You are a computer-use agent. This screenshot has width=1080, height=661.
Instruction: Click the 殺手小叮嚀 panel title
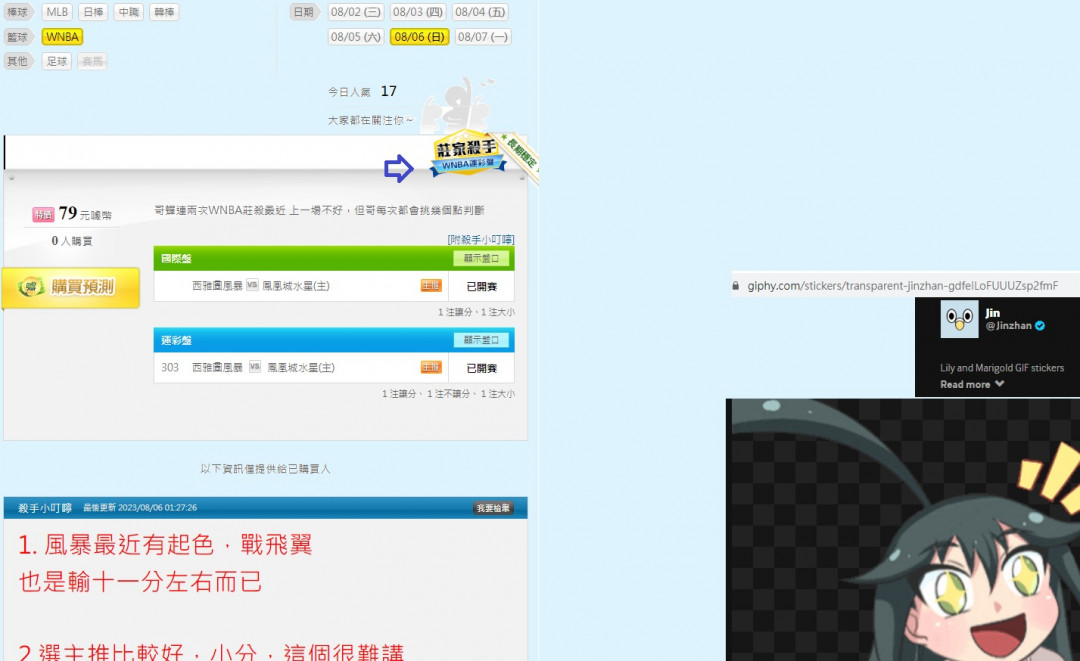click(45, 508)
